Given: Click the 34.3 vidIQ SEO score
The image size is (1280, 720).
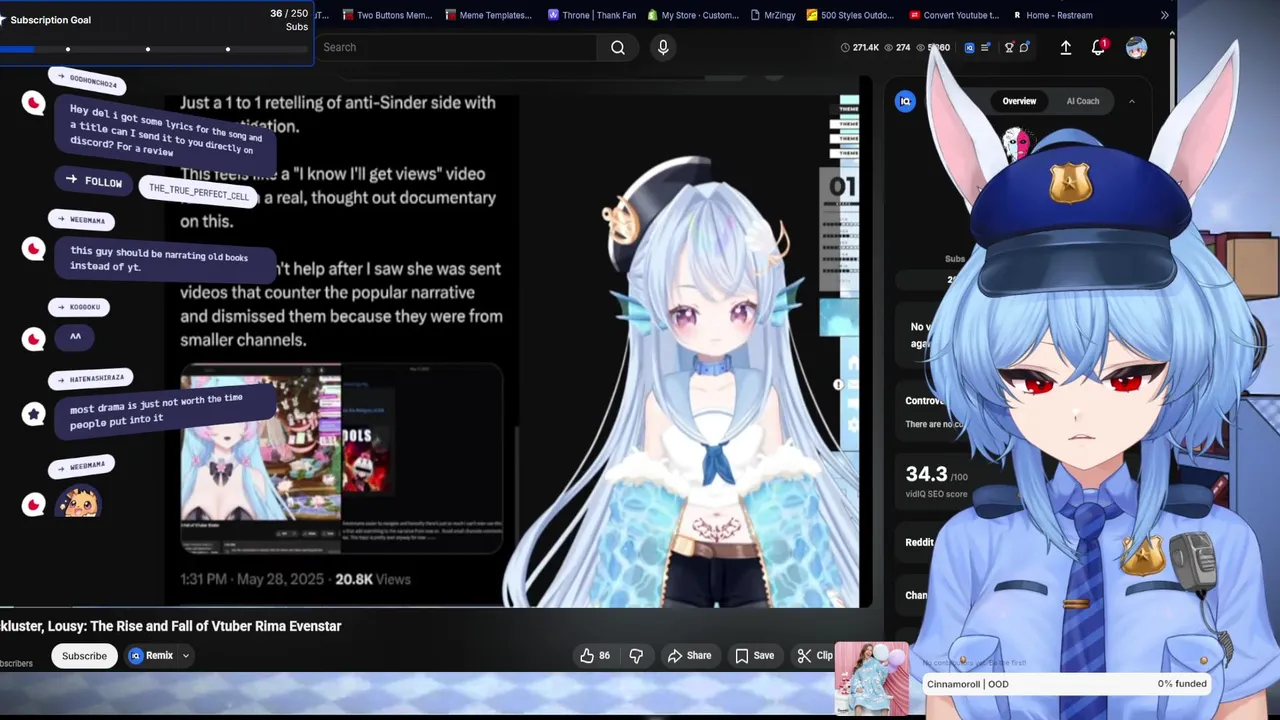Looking at the screenshot, I should click(x=926, y=474).
